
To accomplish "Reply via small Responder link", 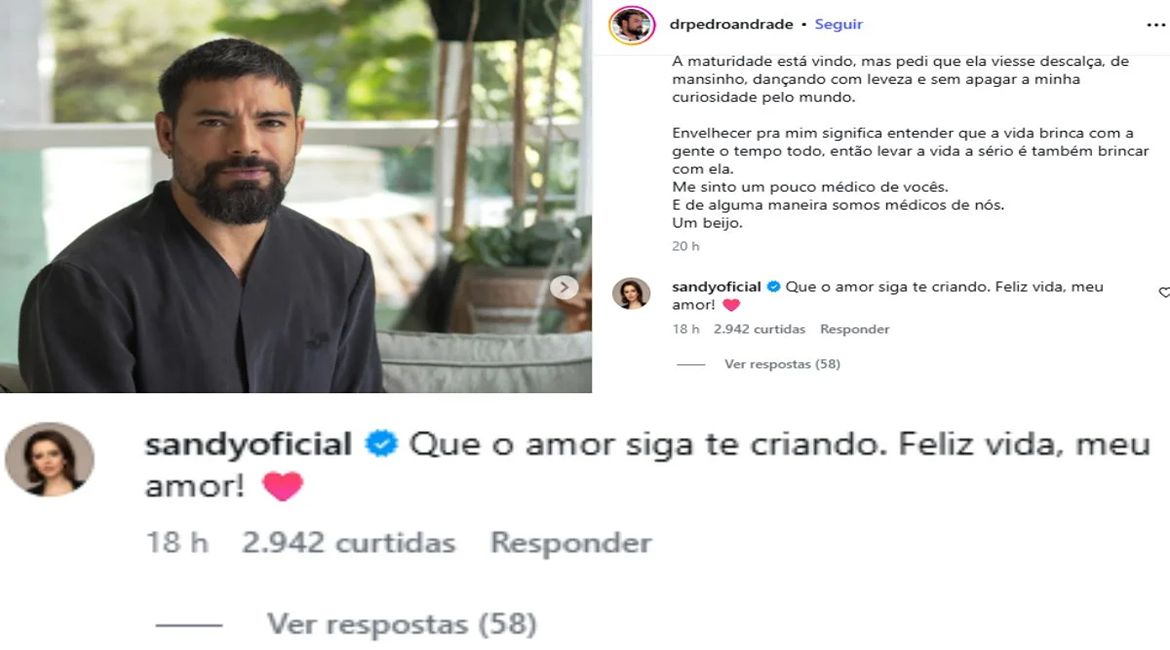I will pos(854,329).
